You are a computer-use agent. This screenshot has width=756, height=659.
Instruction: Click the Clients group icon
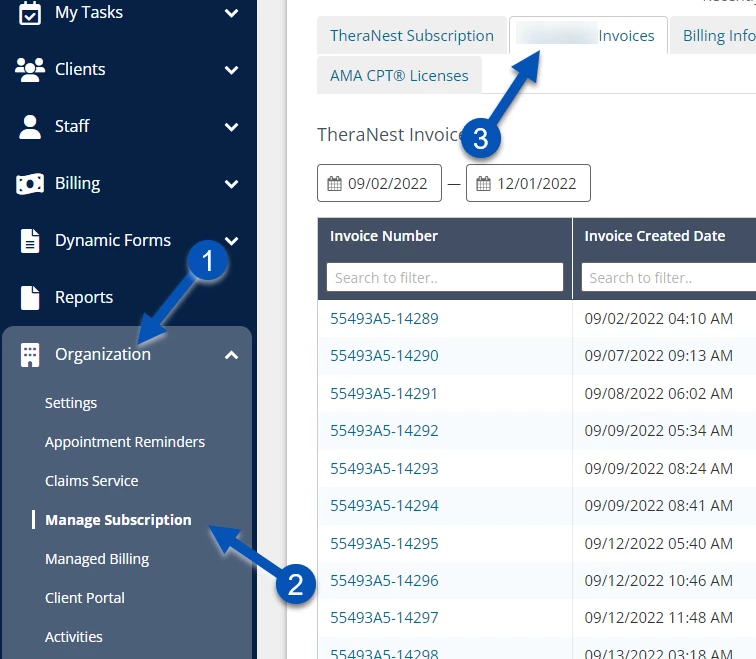click(30, 69)
